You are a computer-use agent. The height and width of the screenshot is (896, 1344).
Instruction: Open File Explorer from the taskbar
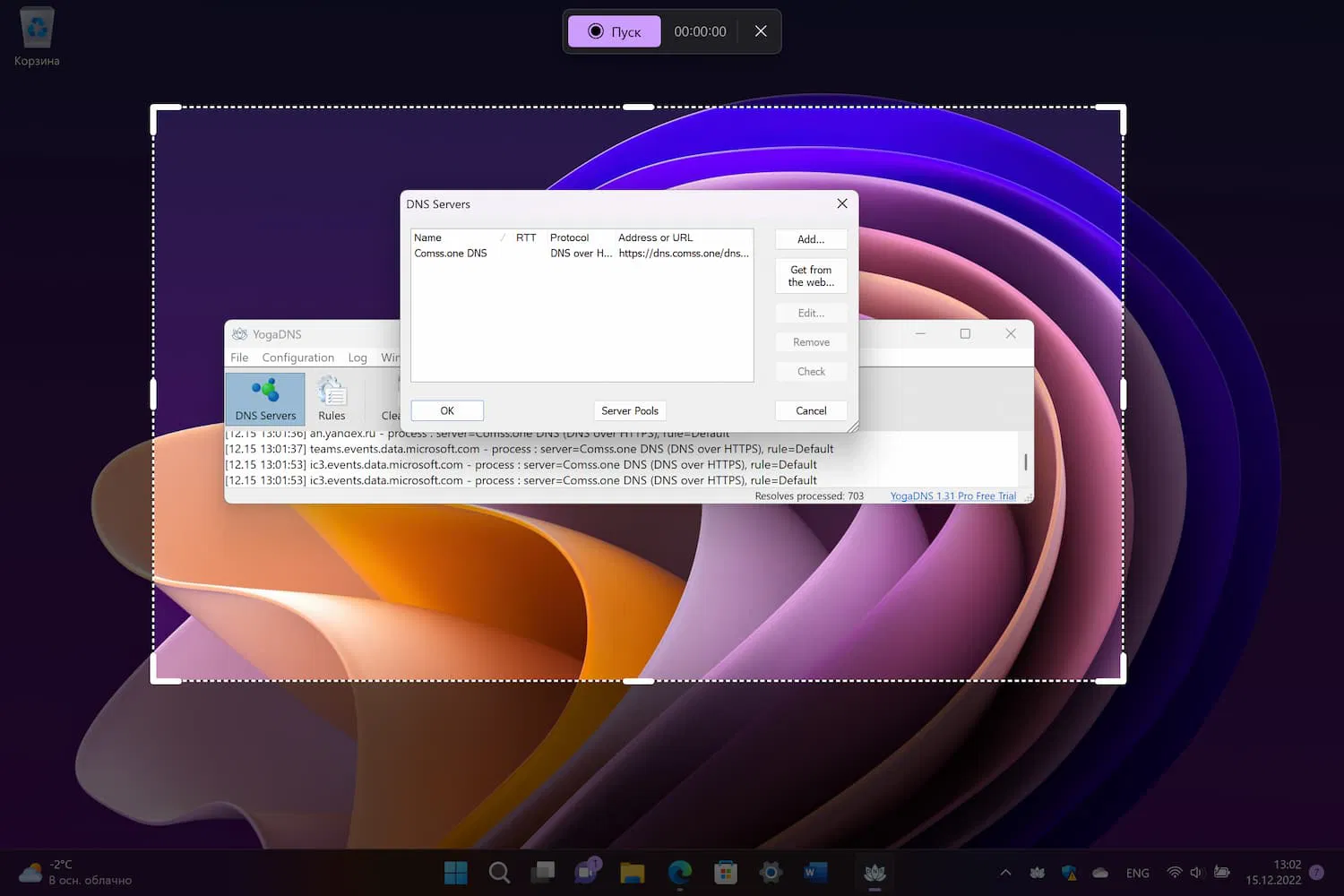(x=633, y=872)
